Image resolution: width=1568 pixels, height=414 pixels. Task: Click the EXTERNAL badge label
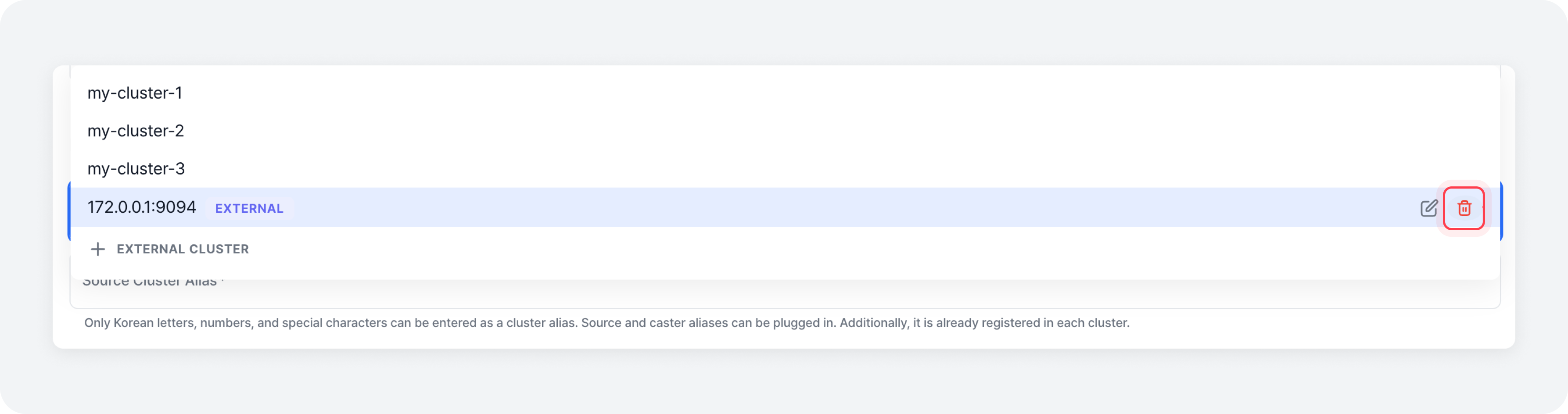pyautogui.click(x=249, y=208)
